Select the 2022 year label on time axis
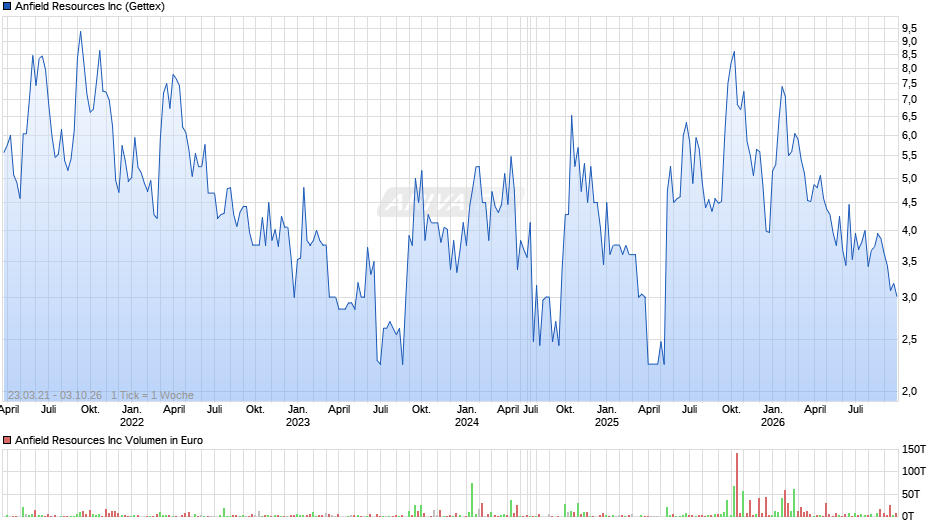 click(132, 422)
